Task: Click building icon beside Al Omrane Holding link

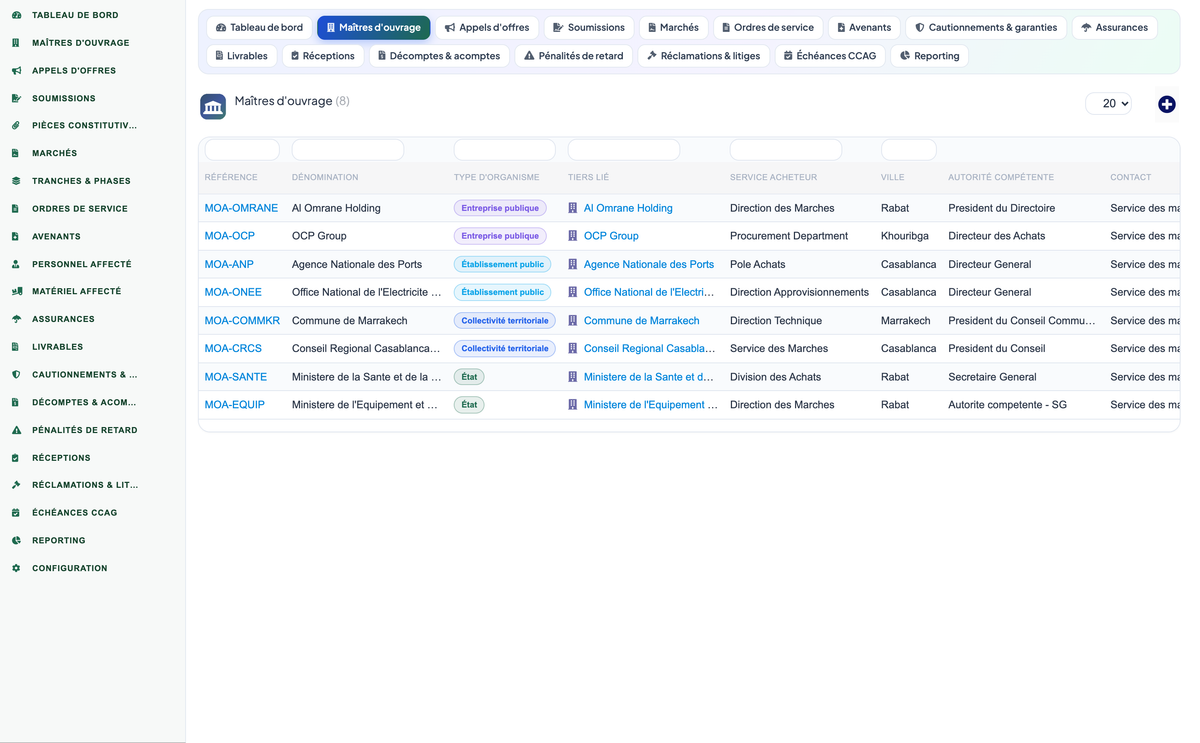Action: [x=573, y=208]
